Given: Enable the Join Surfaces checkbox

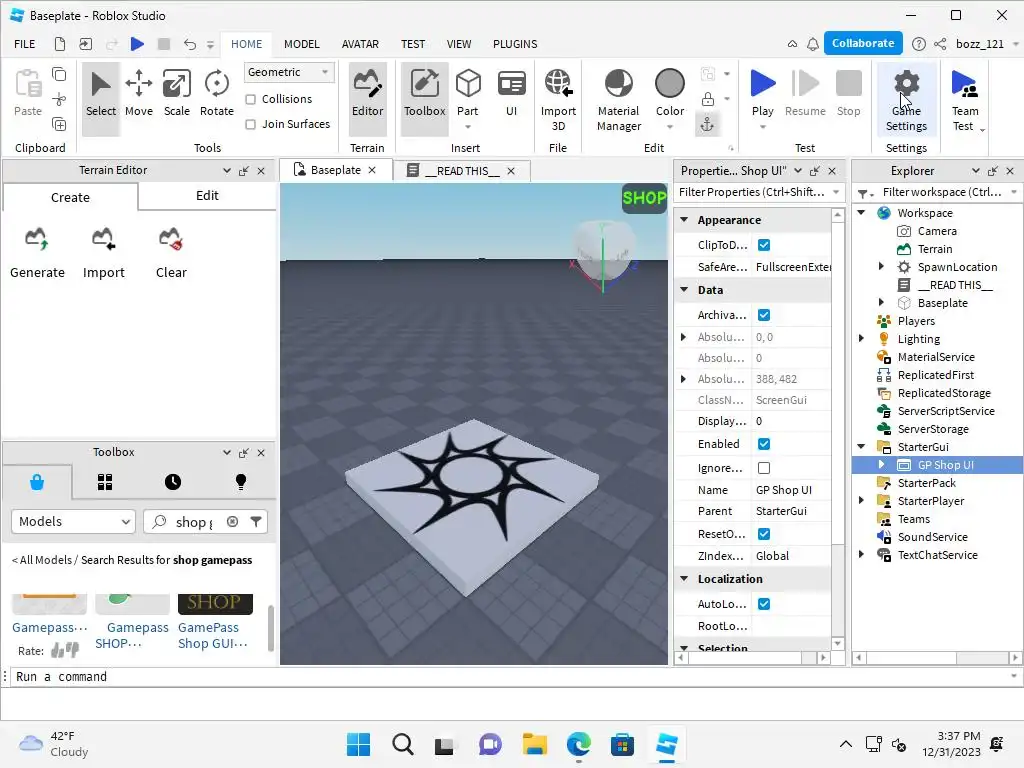Looking at the screenshot, I should click(x=250, y=124).
